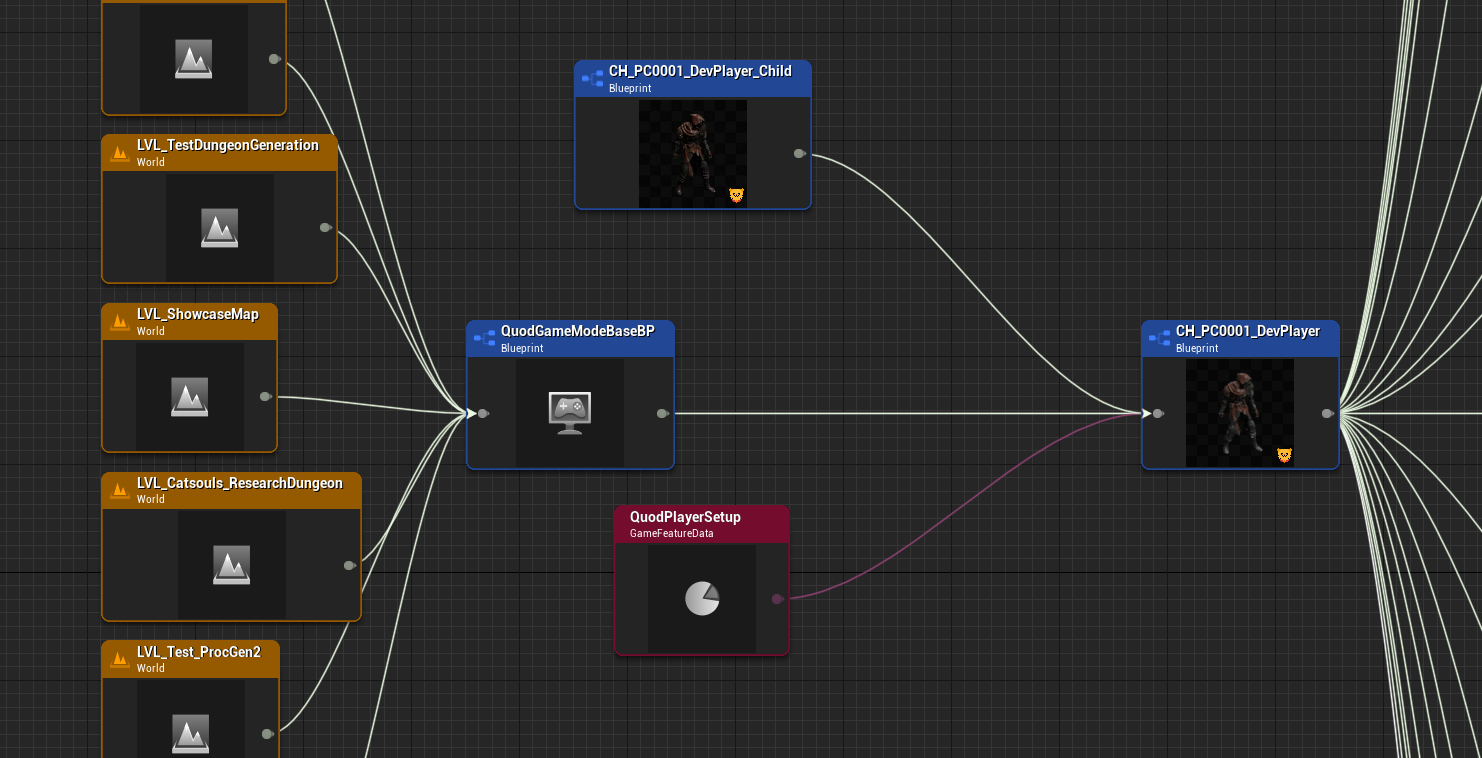Click the output pin of QuodPlayerSetup node
1482x758 pixels.
(777, 599)
